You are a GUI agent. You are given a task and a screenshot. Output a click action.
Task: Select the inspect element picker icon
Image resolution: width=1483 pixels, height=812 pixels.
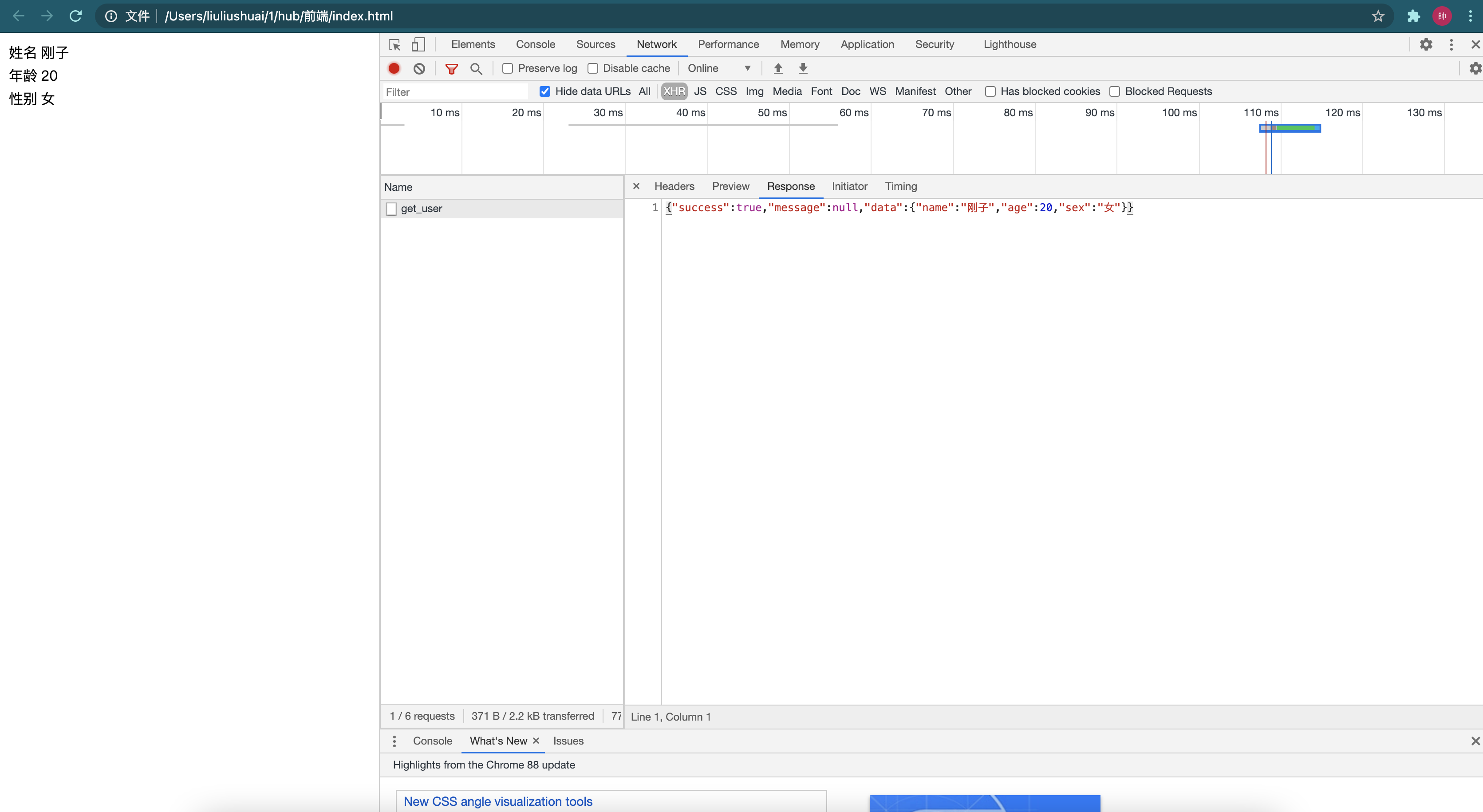[x=394, y=44]
